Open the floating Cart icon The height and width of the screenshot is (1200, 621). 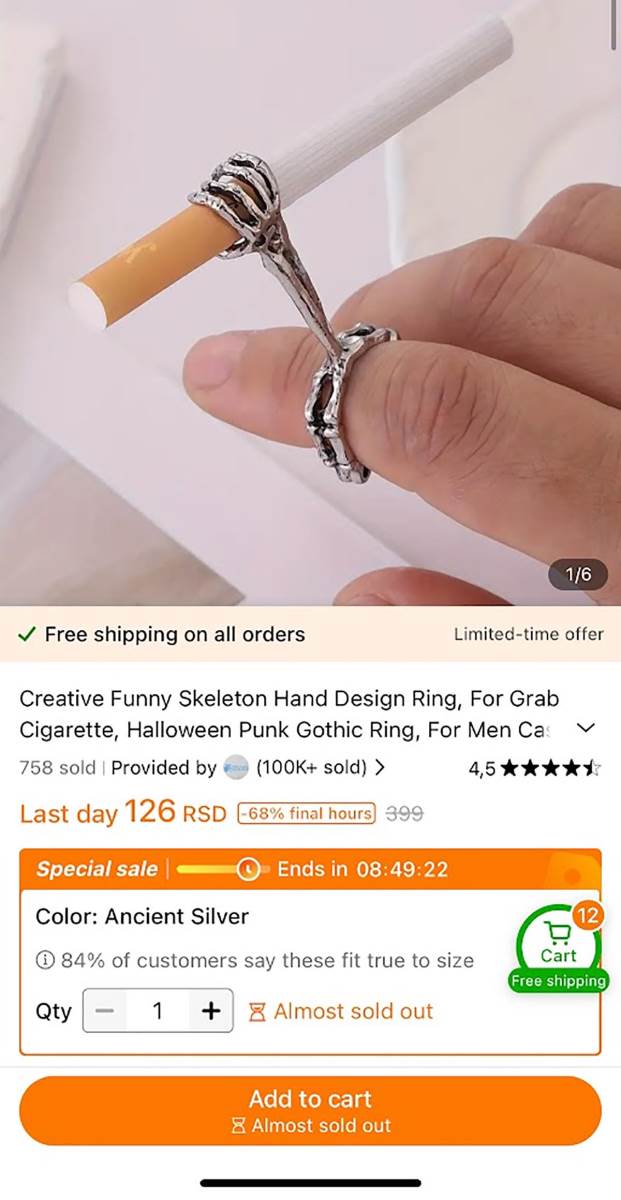click(559, 945)
